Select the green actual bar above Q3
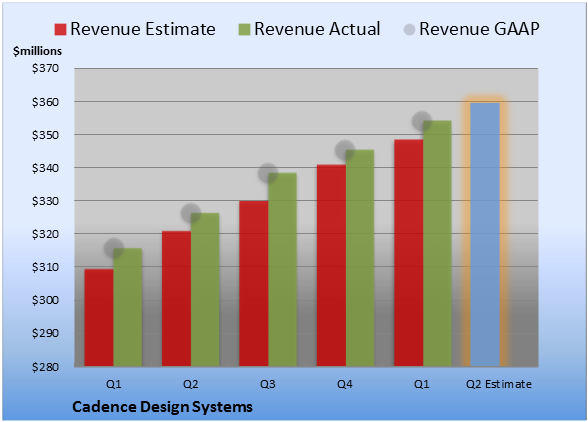588x422 pixels. [x=282, y=269]
